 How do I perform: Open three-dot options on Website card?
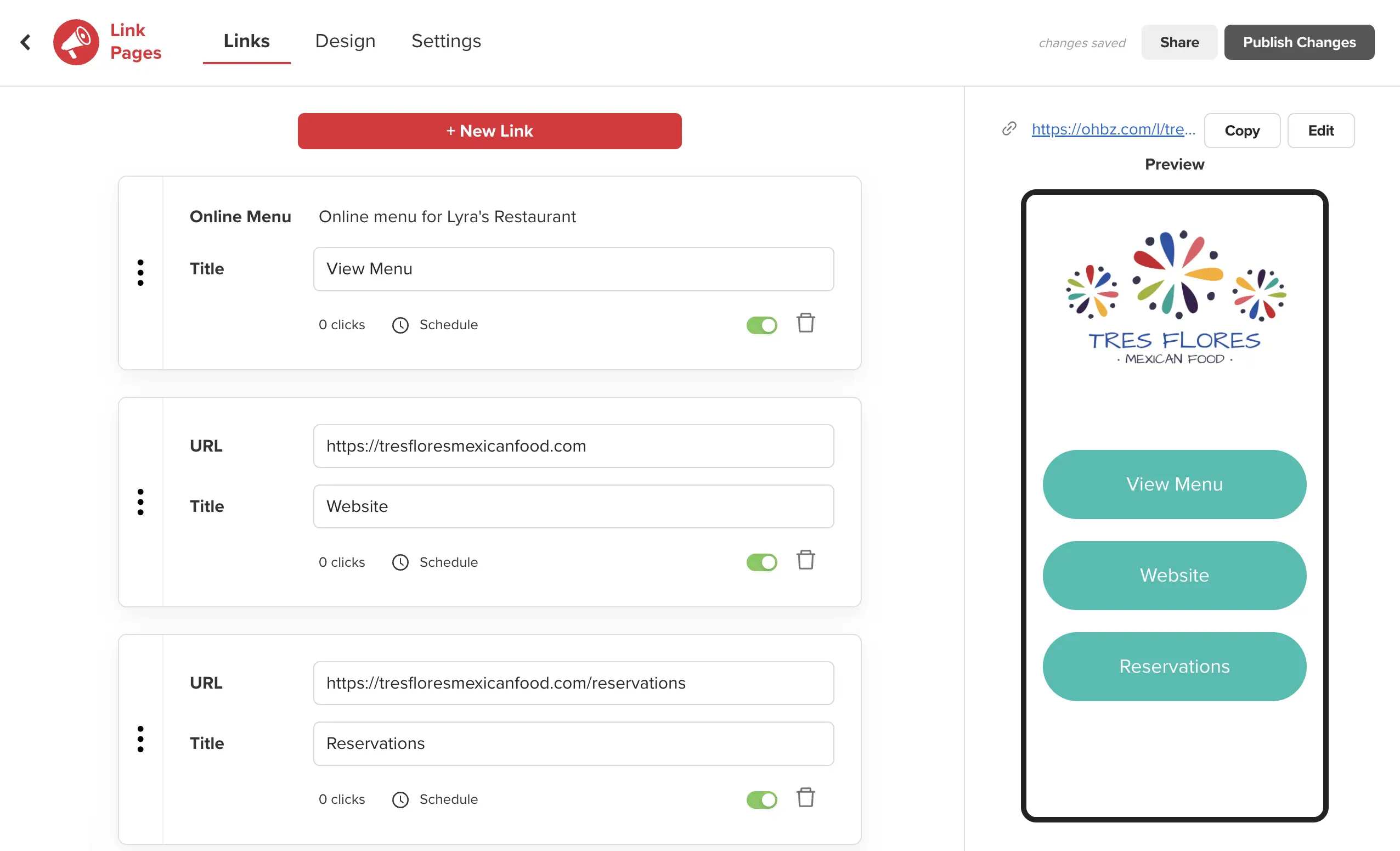[140, 502]
